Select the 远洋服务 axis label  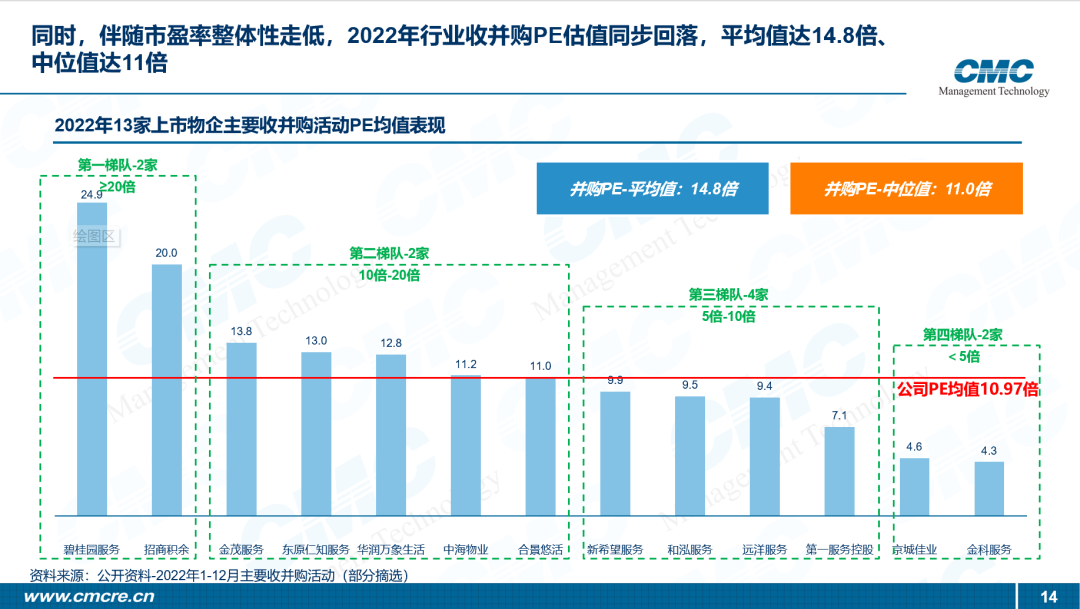[x=765, y=550]
